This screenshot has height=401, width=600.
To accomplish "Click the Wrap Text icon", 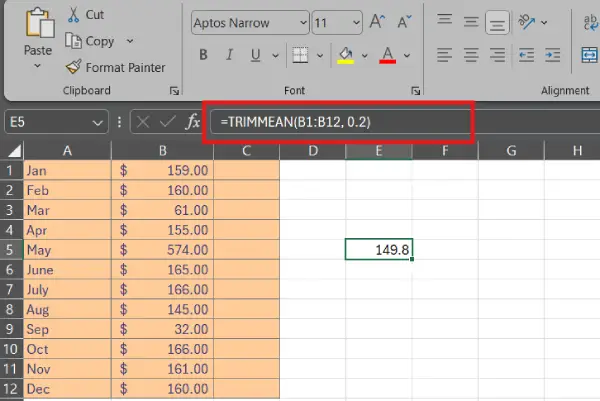I will tap(590, 22).
